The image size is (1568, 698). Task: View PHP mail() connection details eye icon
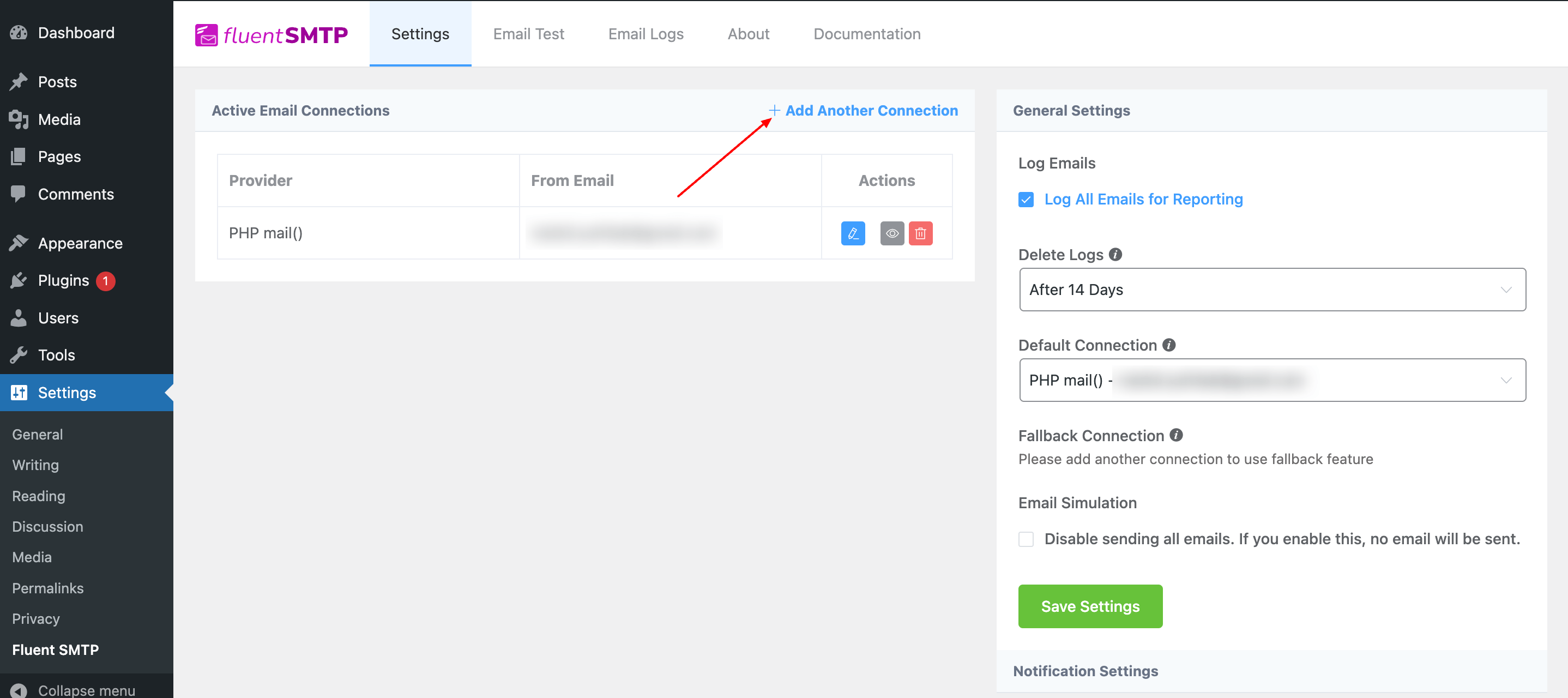click(x=892, y=233)
